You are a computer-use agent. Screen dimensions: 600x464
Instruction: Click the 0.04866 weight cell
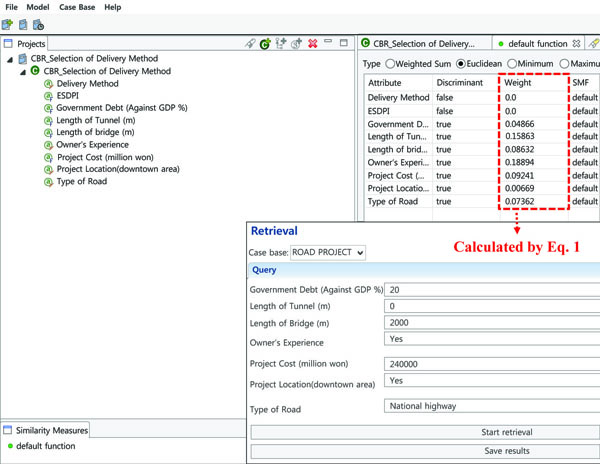[519, 124]
